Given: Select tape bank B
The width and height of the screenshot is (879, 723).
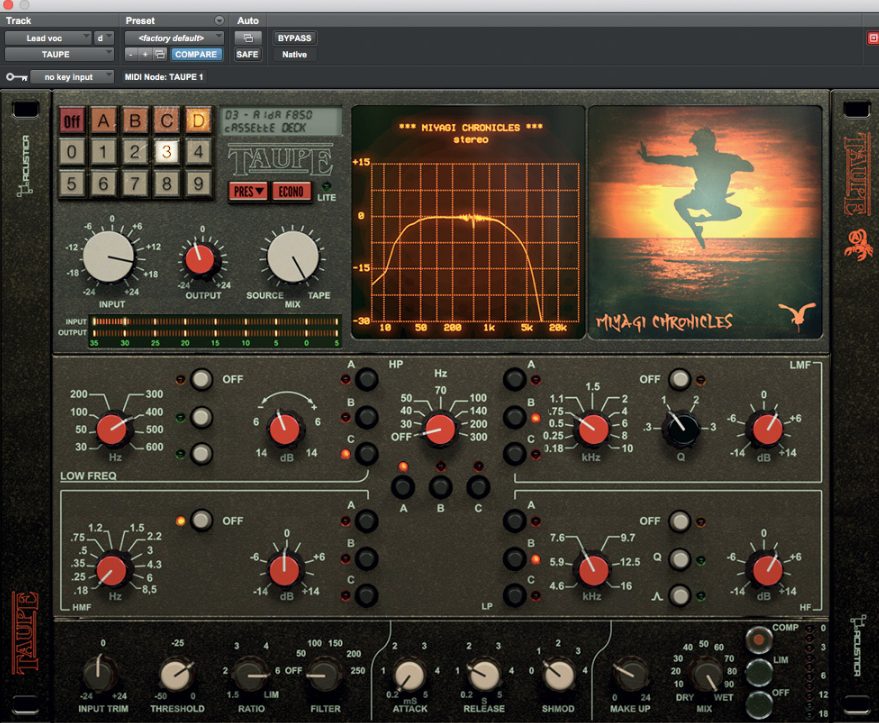Looking at the screenshot, I should coord(135,120).
